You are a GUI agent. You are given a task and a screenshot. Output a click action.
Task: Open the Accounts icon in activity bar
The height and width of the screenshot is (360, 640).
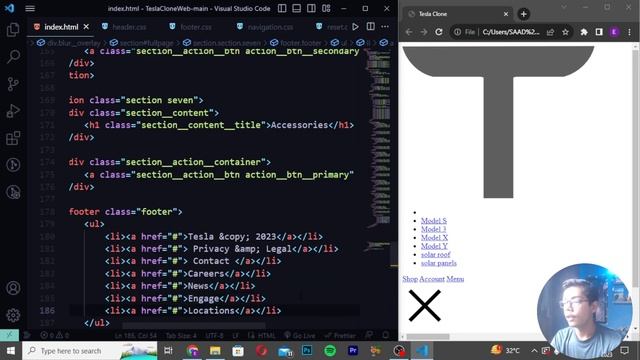[13, 288]
